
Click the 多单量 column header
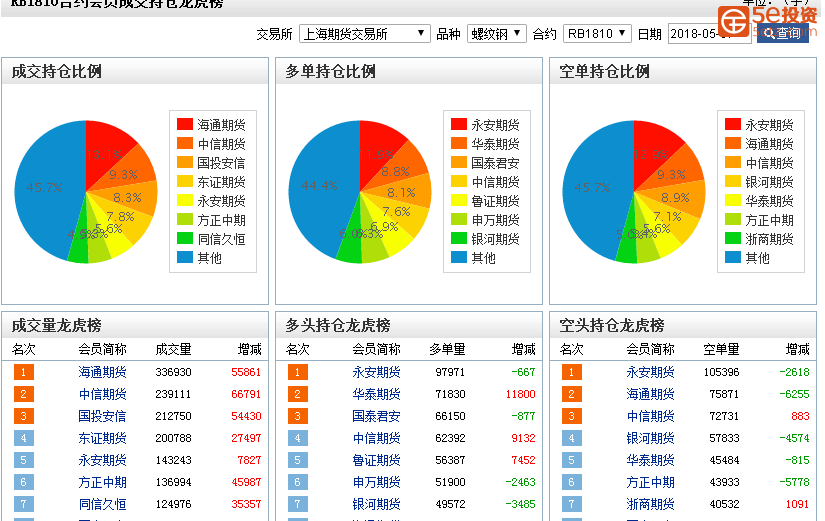(447, 349)
